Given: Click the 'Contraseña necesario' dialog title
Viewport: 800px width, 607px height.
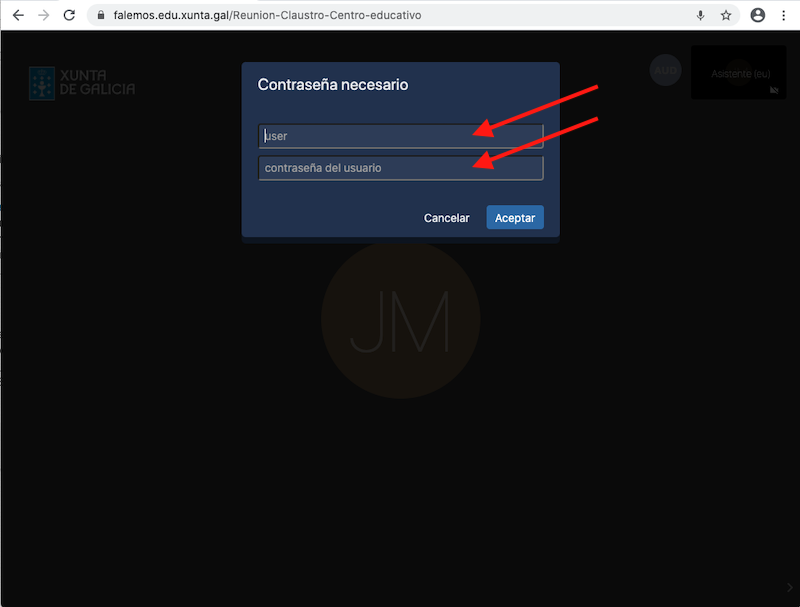Looking at the screenshot, I should point(333,85).
